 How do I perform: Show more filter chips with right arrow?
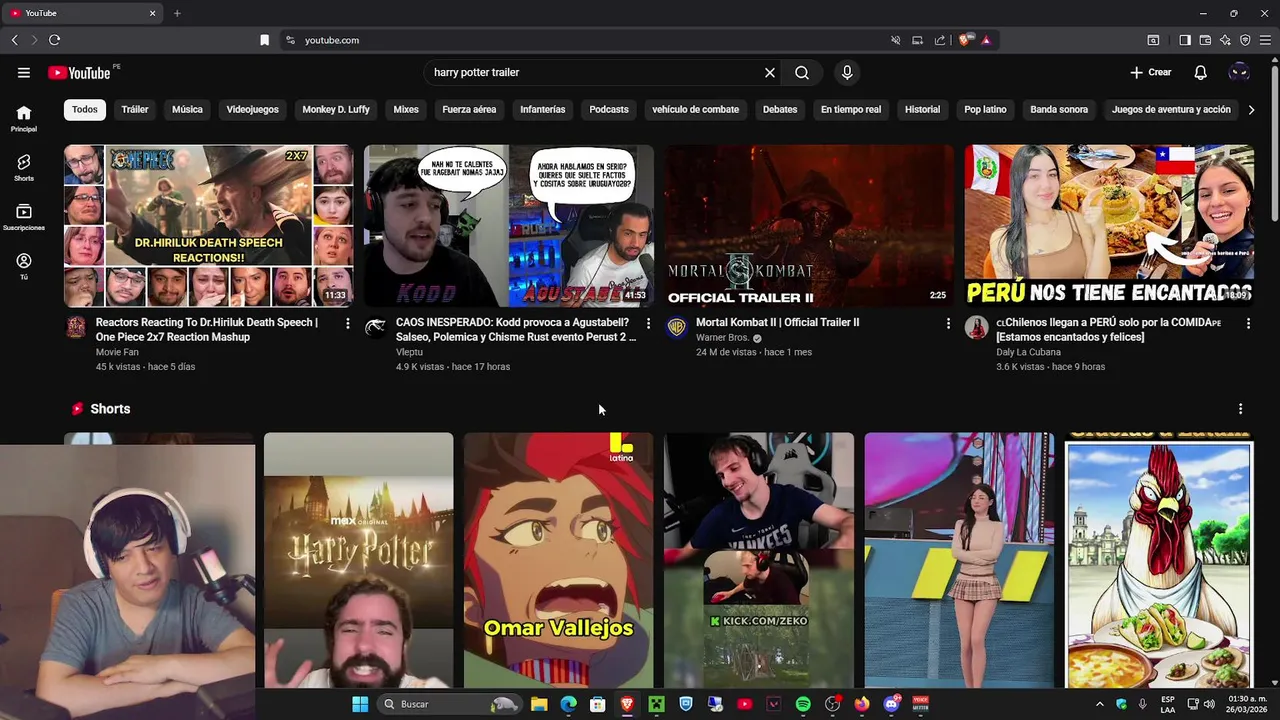(1251, 109)
